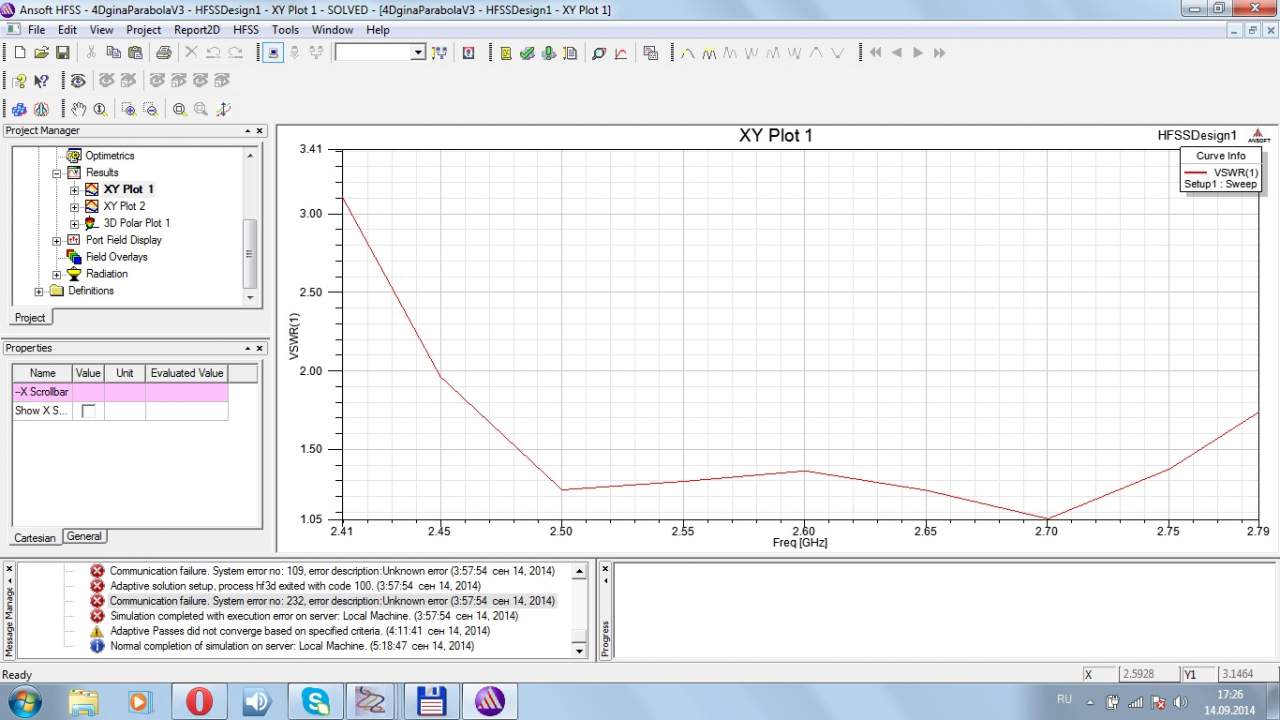
Task: Click the Validate design checkmark icon
Action: point(527,53)
